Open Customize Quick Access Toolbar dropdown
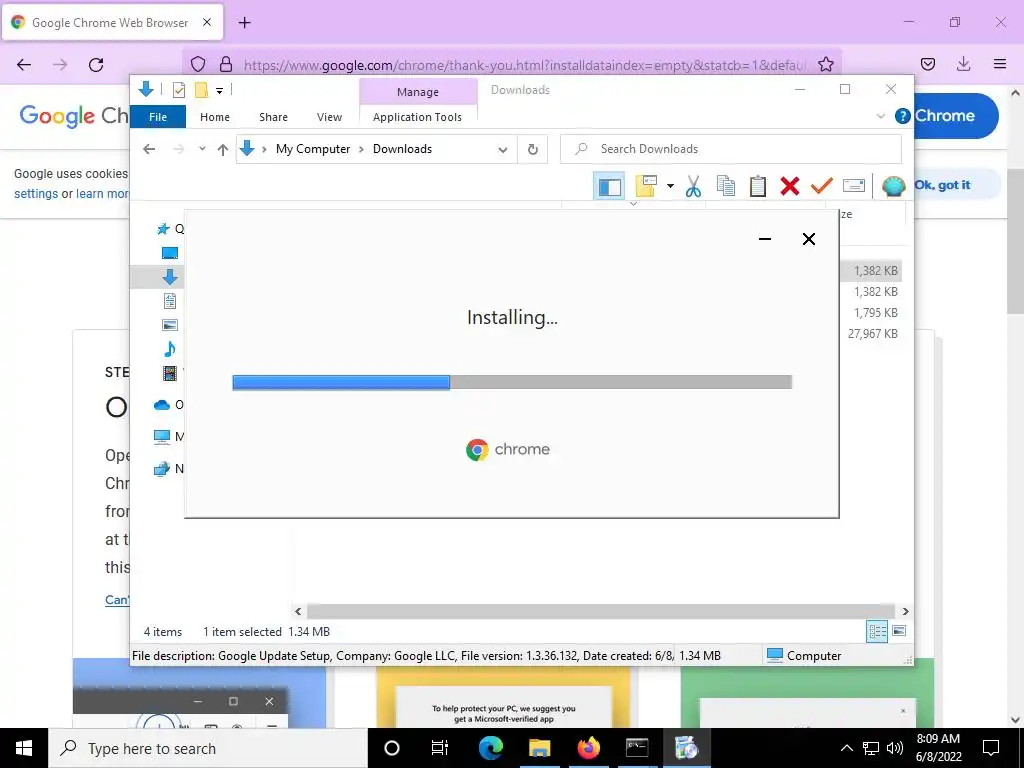The height and width of the screenshot is (768, 1024). point(219,91)
